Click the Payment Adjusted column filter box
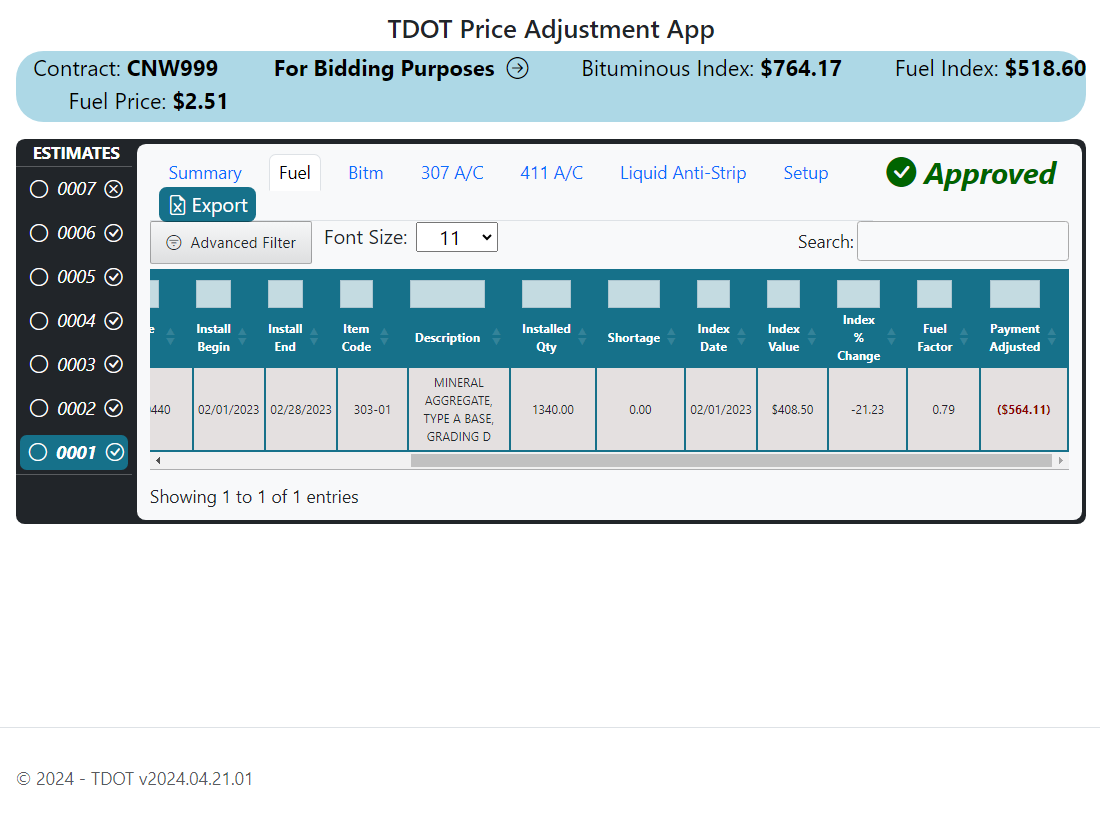Image resolution: width=1100 pixels, height=826 pixels. (x=1014, y=294)
